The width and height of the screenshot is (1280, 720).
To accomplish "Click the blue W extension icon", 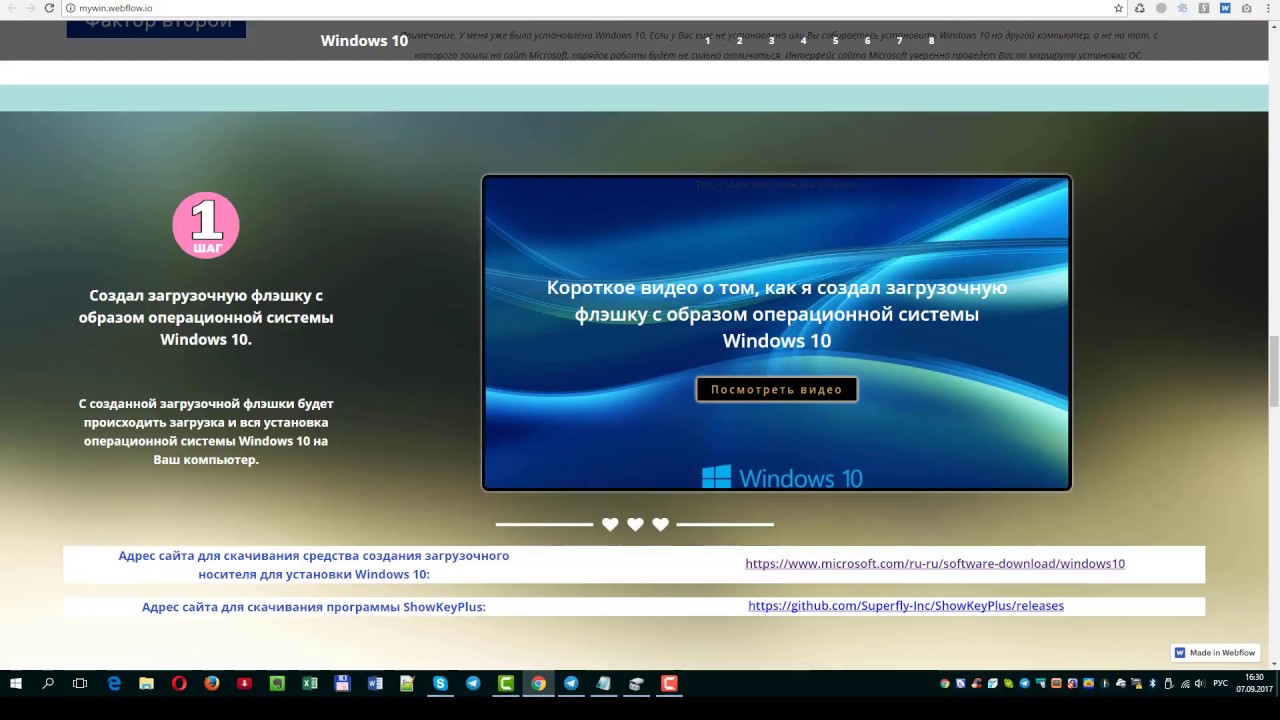I will 1225,8.
